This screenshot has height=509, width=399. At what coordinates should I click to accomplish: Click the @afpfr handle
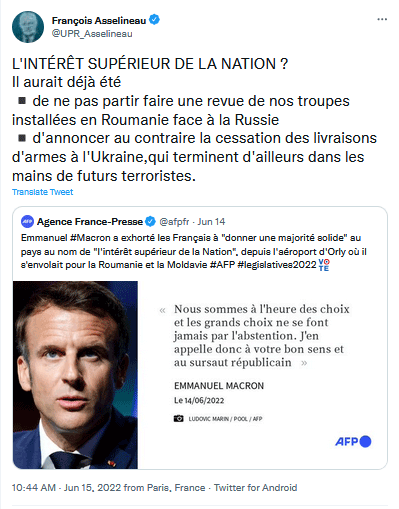pyautogui.click(x=174, y=222)
